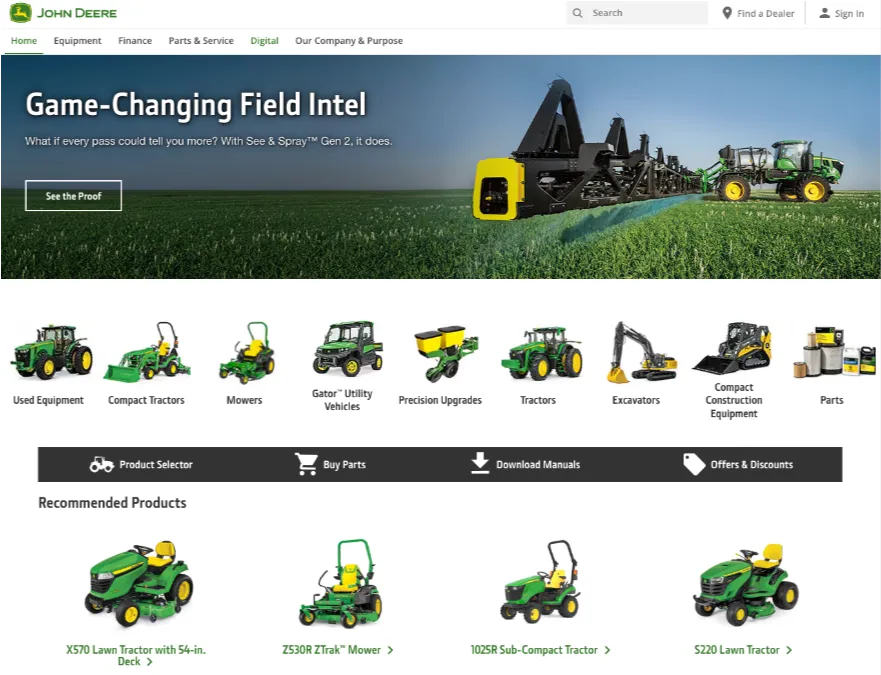This screenshot has height=675, width=881.
Task: Open the Mowers equipment category
Action: click(243, 352)
